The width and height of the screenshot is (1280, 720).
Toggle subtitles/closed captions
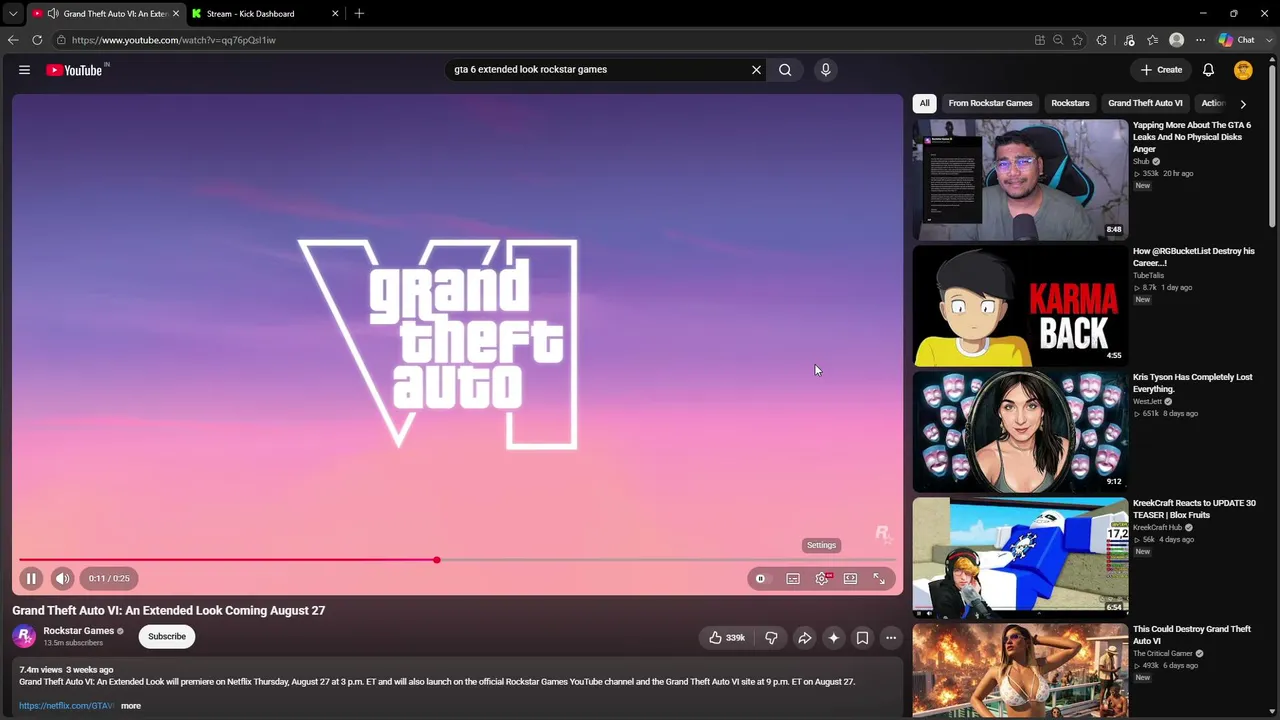click(793, 578)
